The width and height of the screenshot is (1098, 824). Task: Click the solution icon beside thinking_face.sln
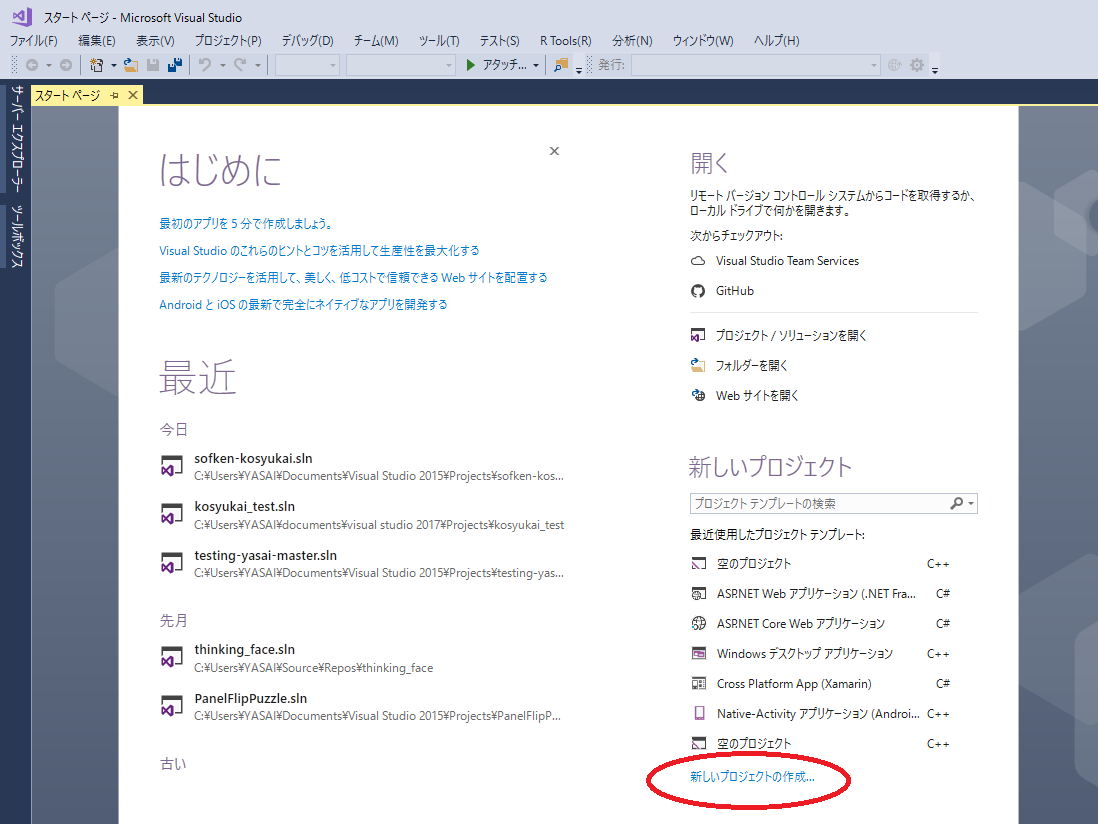[x=172, y=658]
